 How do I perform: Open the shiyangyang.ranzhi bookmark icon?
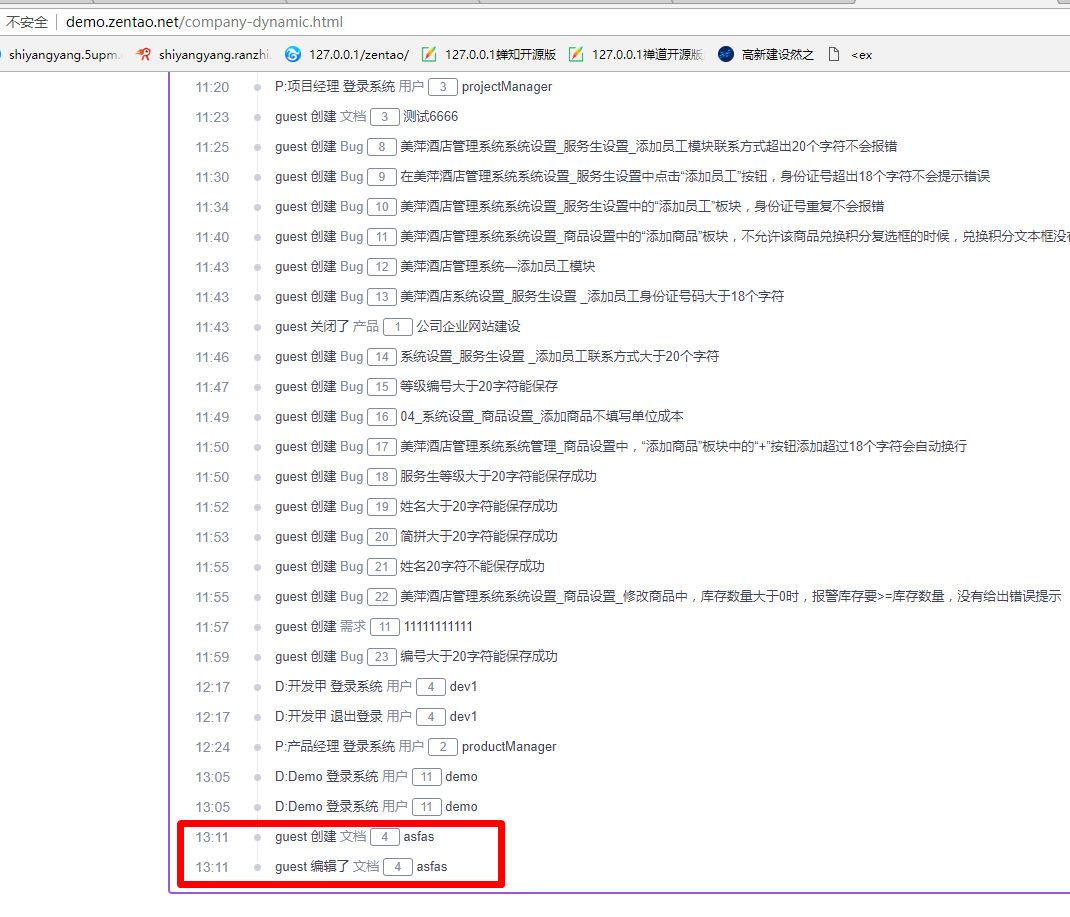tap(143, 55)
